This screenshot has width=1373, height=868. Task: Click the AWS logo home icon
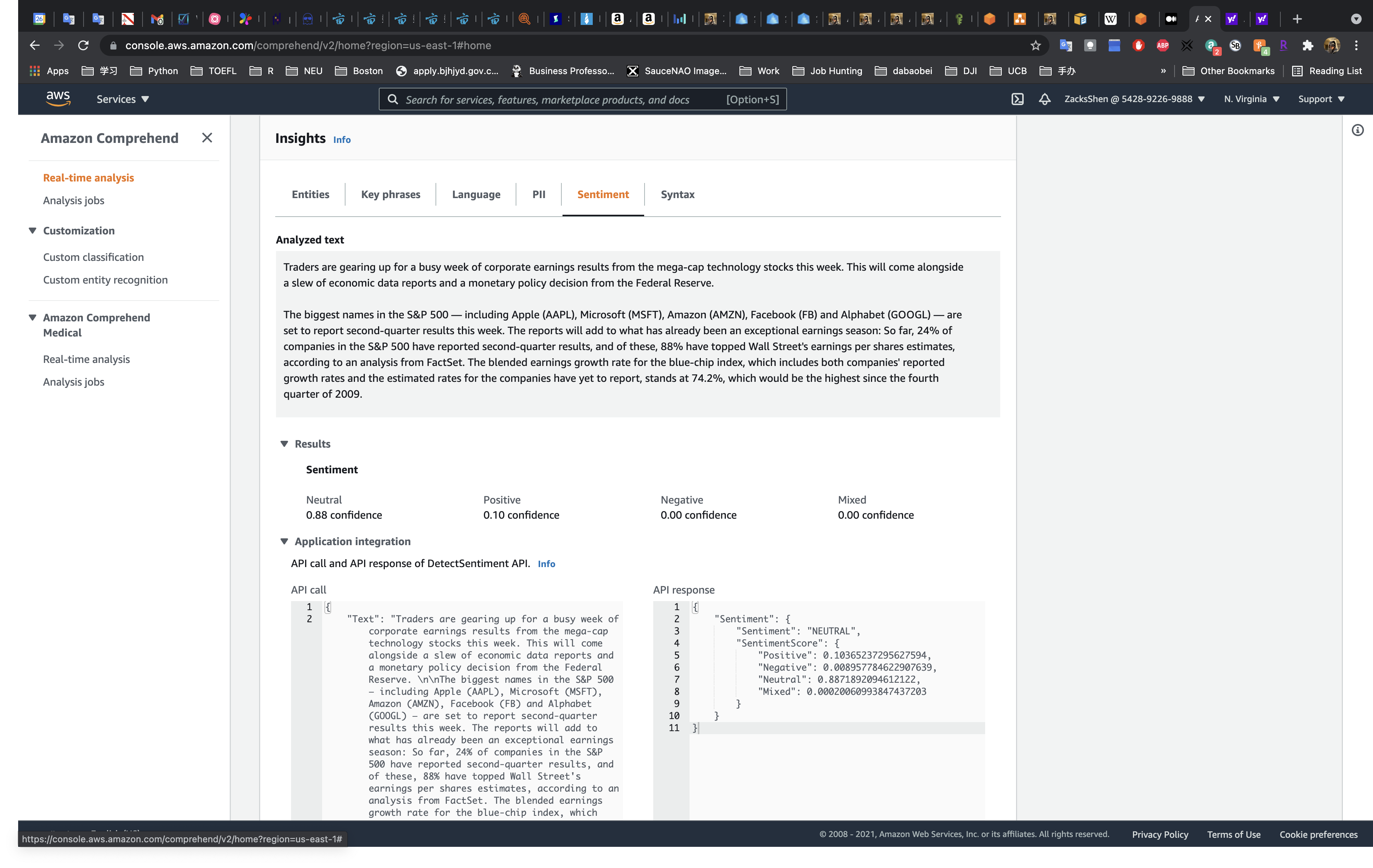58,99
